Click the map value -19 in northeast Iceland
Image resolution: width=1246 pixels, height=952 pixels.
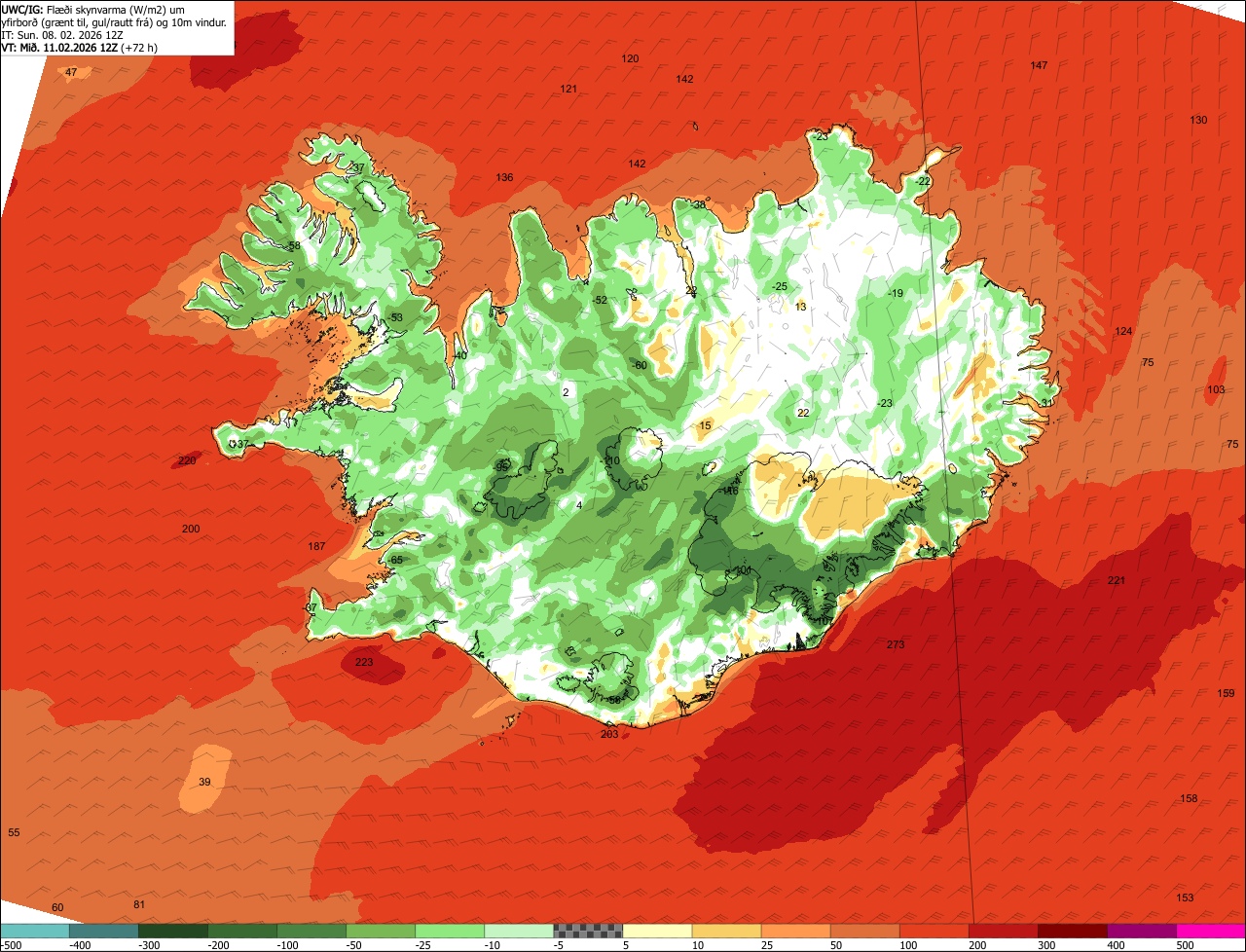pyautogui.click(x=896, y=293)
